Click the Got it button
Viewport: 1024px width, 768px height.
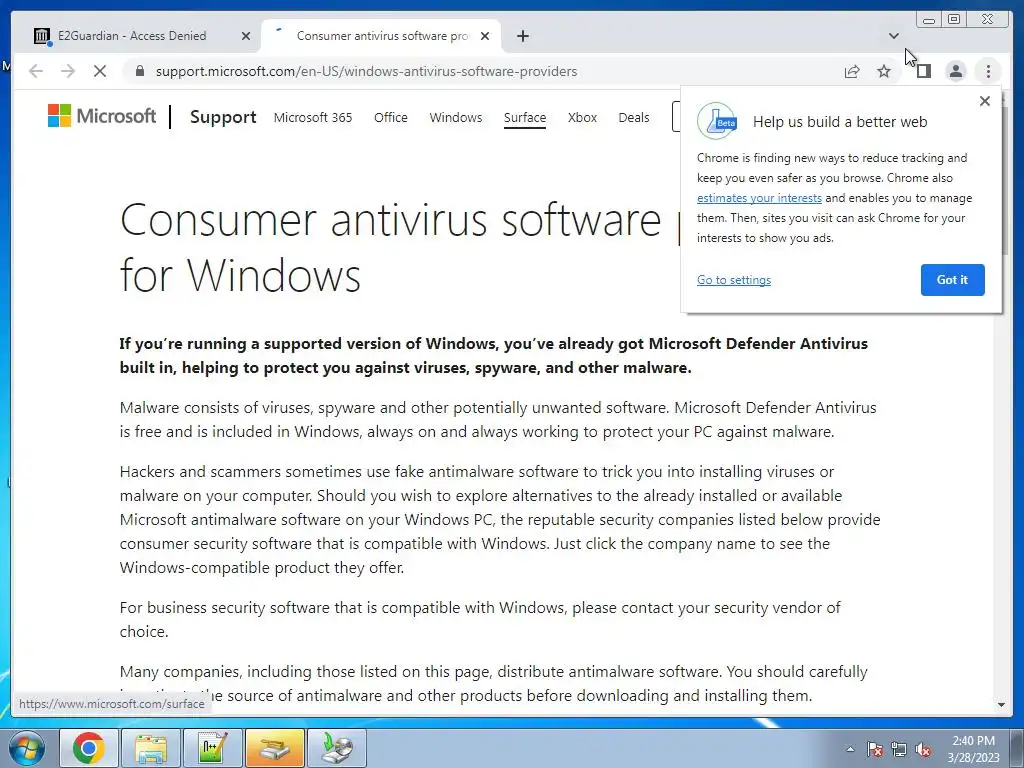952,280
